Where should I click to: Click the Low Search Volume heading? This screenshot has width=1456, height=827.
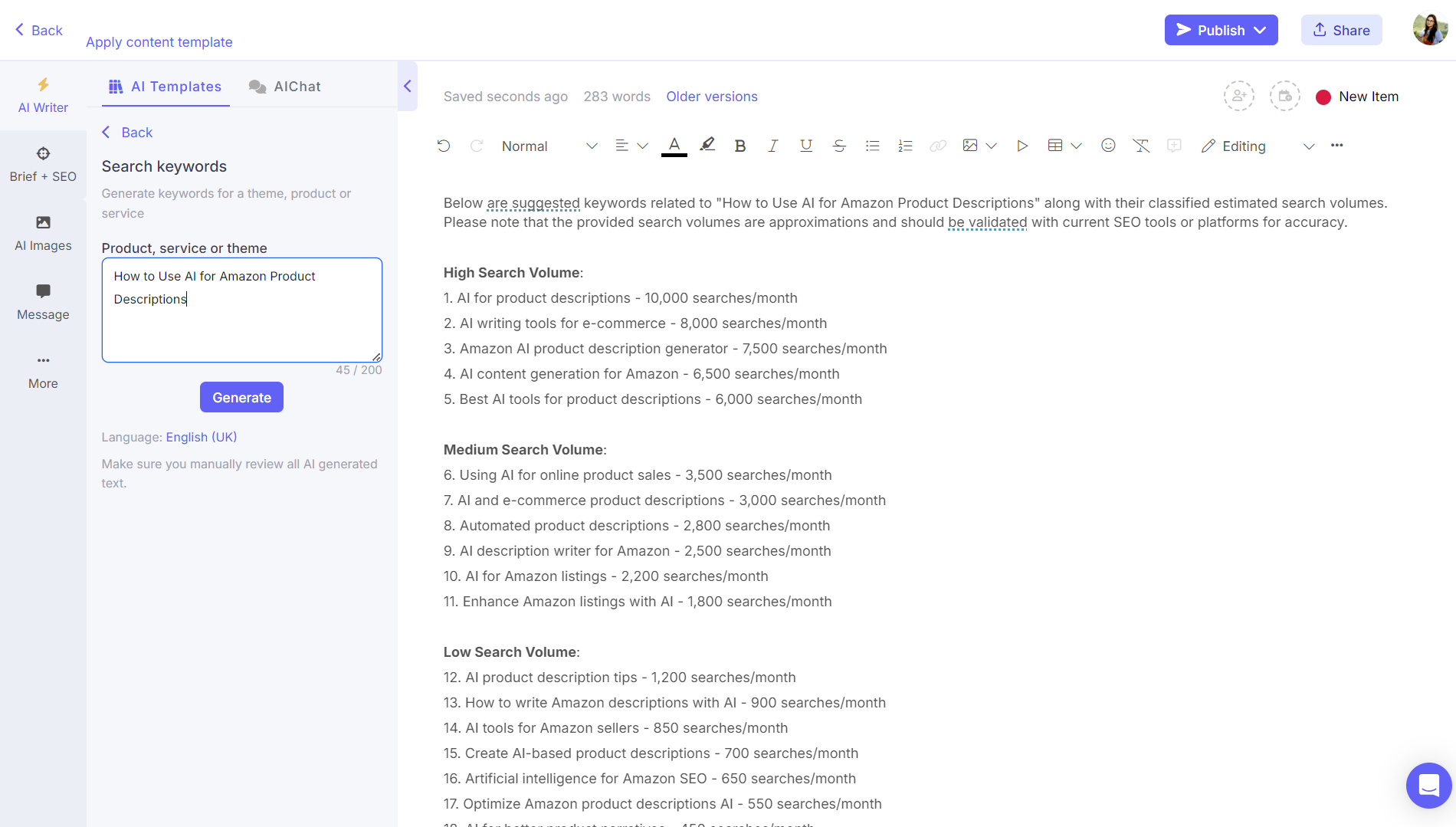tap(512, 652)
